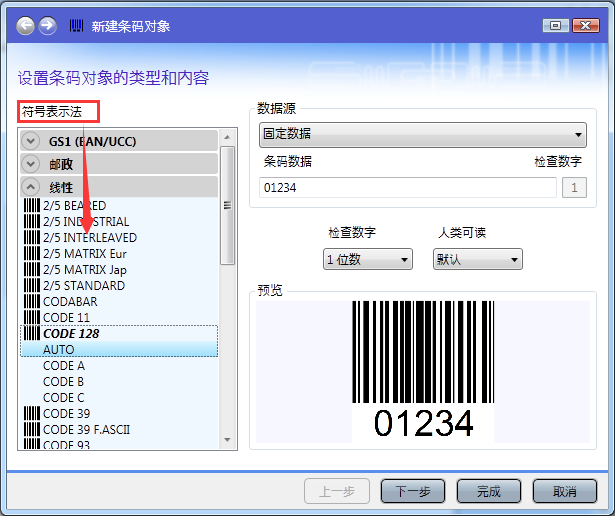615x516 pixels.
Task: Expand the GS1 (EAN/UCC) group
Action: (31, 141)
